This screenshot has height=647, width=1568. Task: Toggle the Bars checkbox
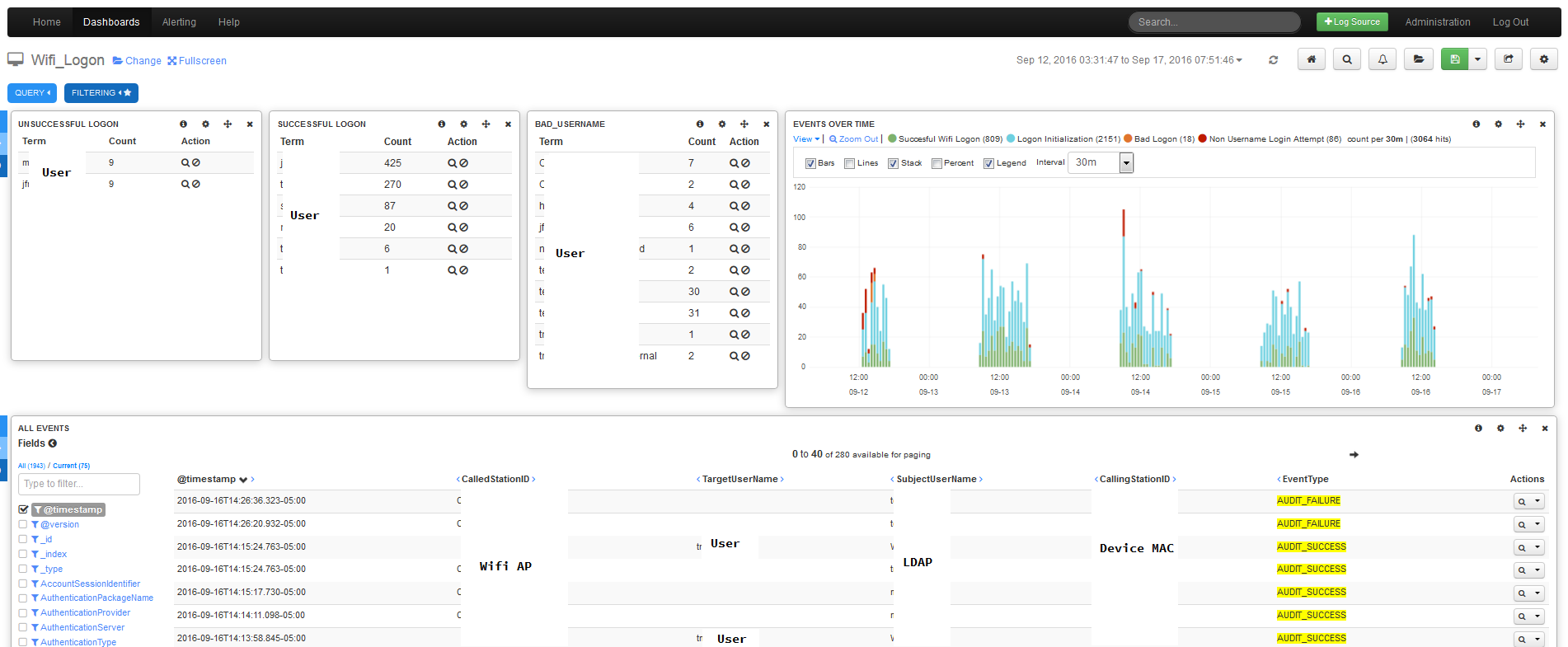click(810, 163)
